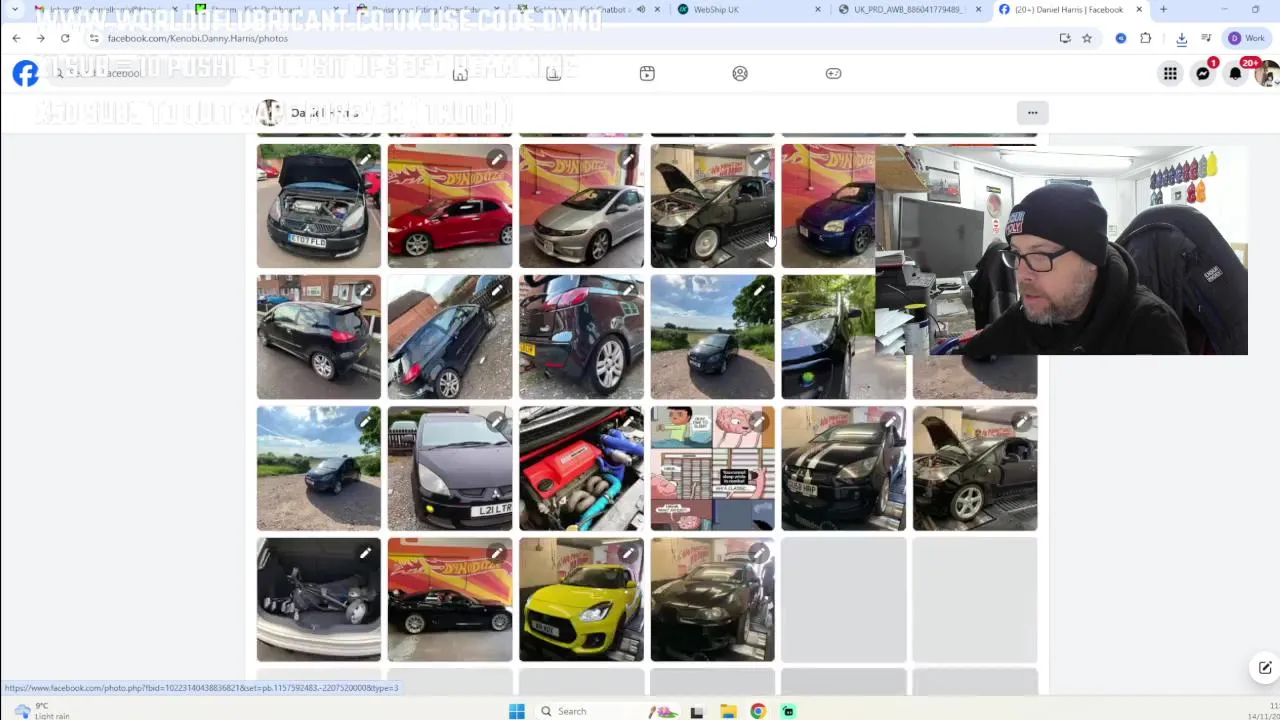Open the three-dot options button near profile name
This screenshot has height=720, width=1280.
pos(1032,112)
